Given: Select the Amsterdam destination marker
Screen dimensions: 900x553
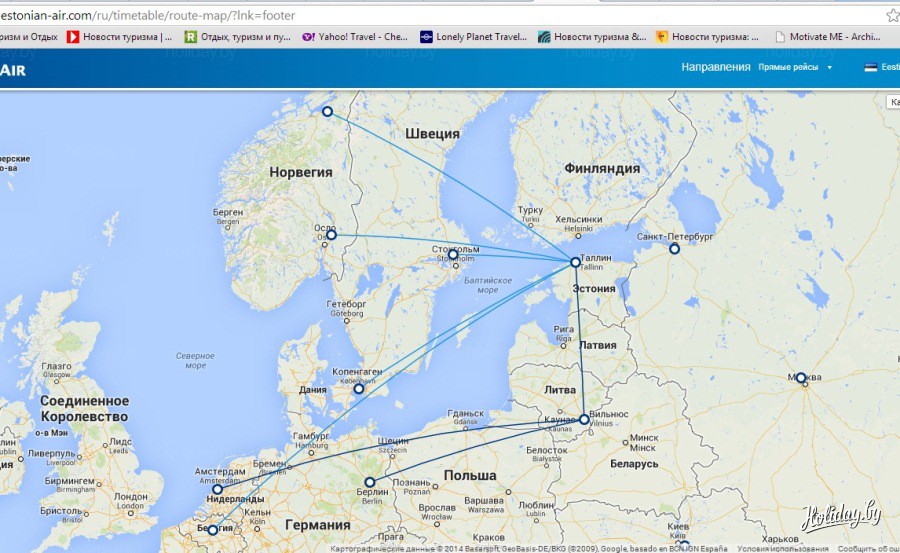Looking at the screenshot, I should [x=218, y=489].
